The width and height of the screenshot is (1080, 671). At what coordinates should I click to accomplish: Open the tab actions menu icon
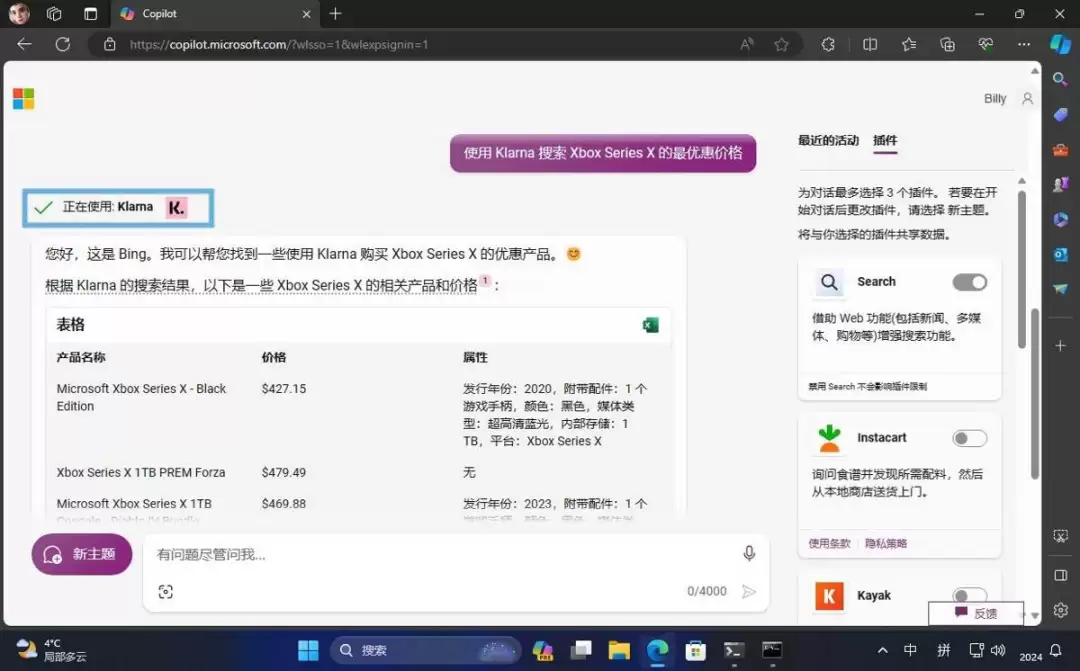(90, 14)
